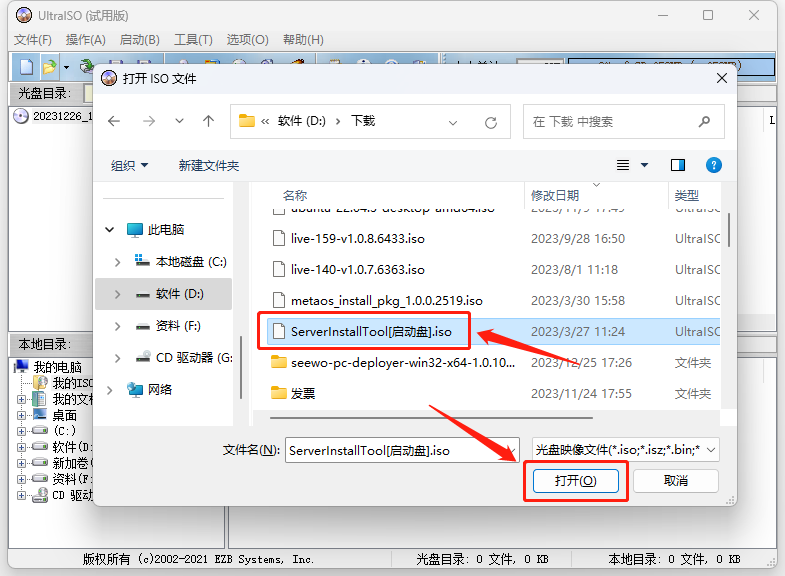Open the 组织 menu
Image resolution: width=785 pixels, height=576 pixels.
[x=129, y=165]
